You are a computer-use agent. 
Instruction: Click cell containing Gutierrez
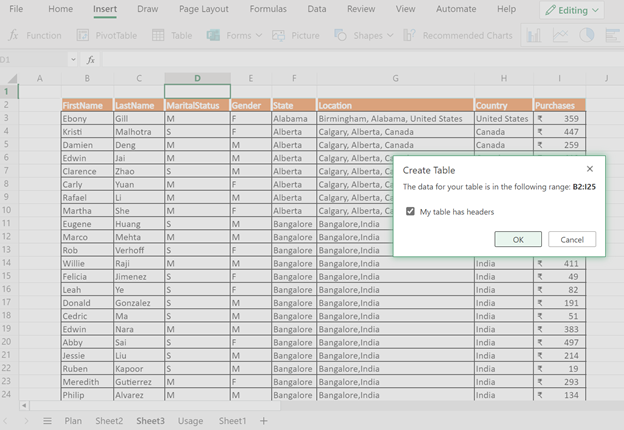click(x=139, y=381)
